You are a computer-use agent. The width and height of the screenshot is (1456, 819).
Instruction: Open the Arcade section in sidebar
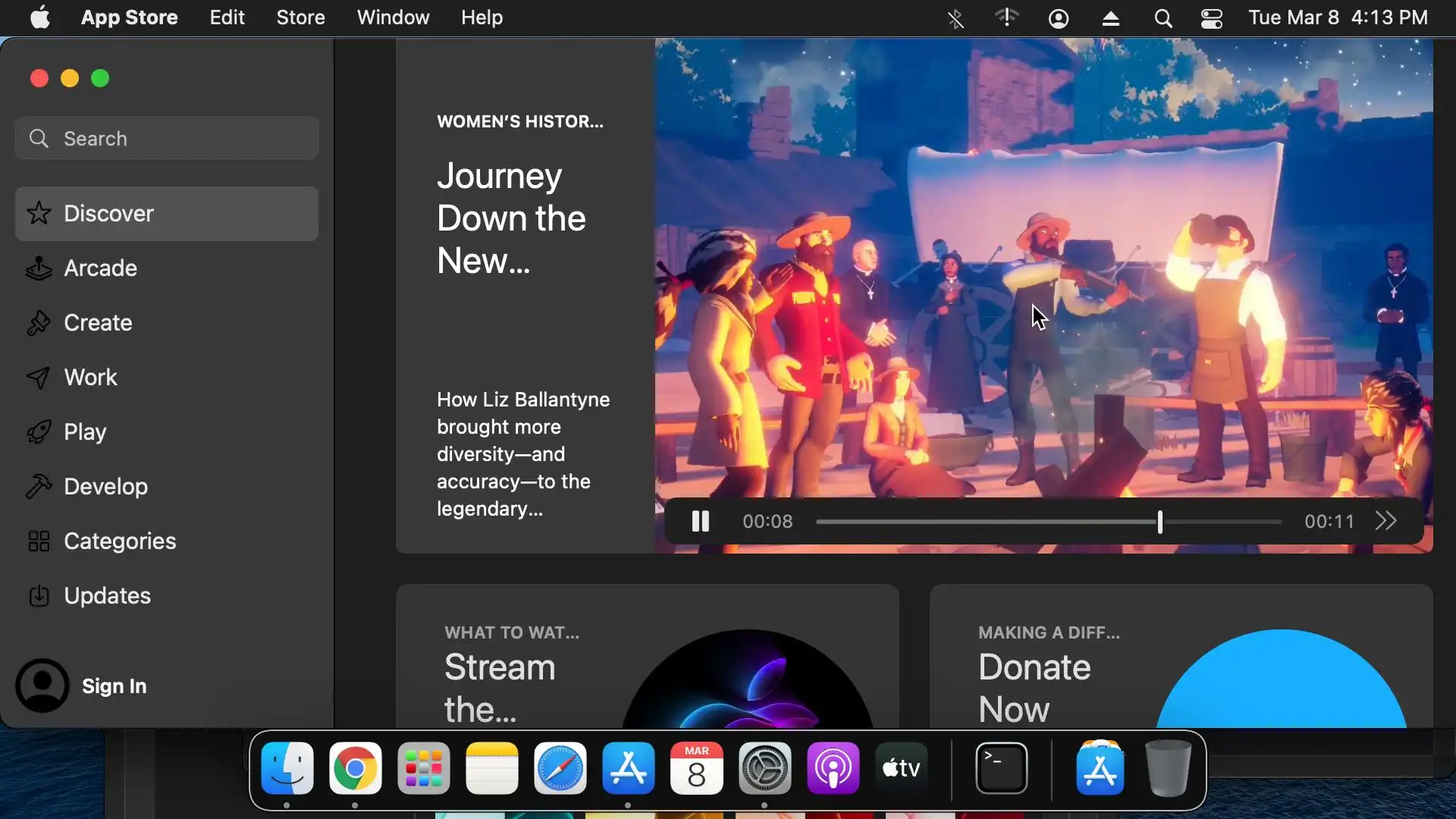pyautogui.click(x=100, y=268)
